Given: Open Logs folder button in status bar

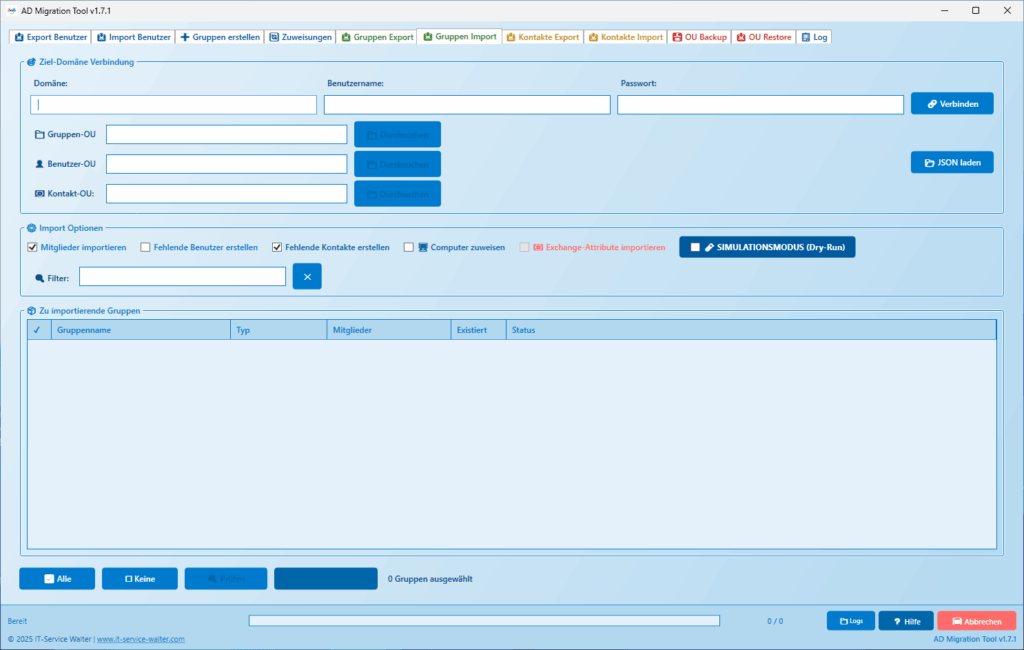Looking at the screenshot, I should (x=850, y=621).
